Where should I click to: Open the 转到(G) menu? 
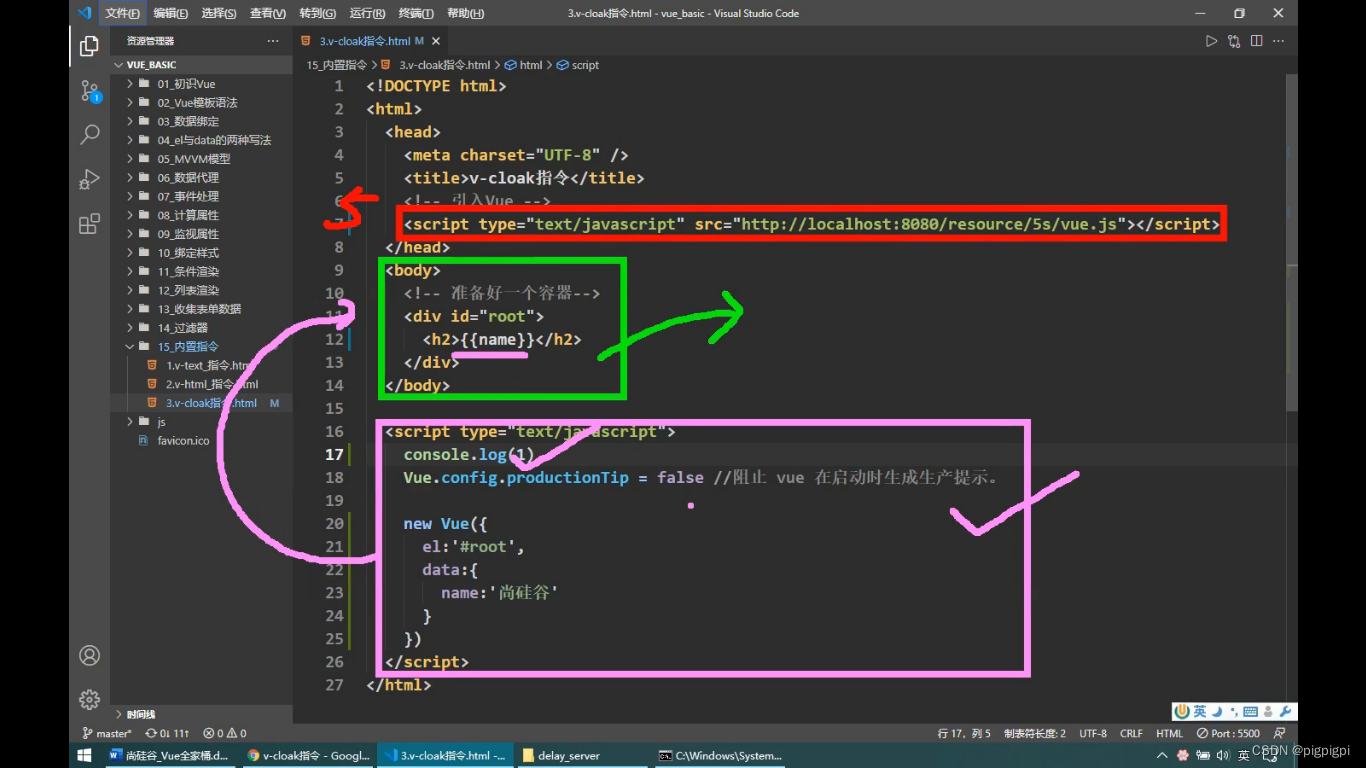coord(317,13)
